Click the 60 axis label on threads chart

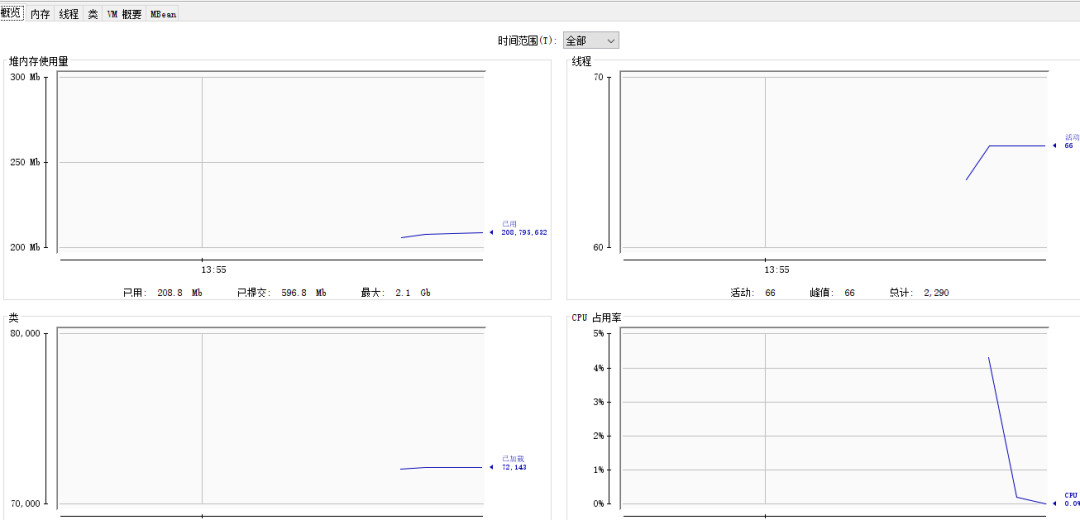coord(598,247)
